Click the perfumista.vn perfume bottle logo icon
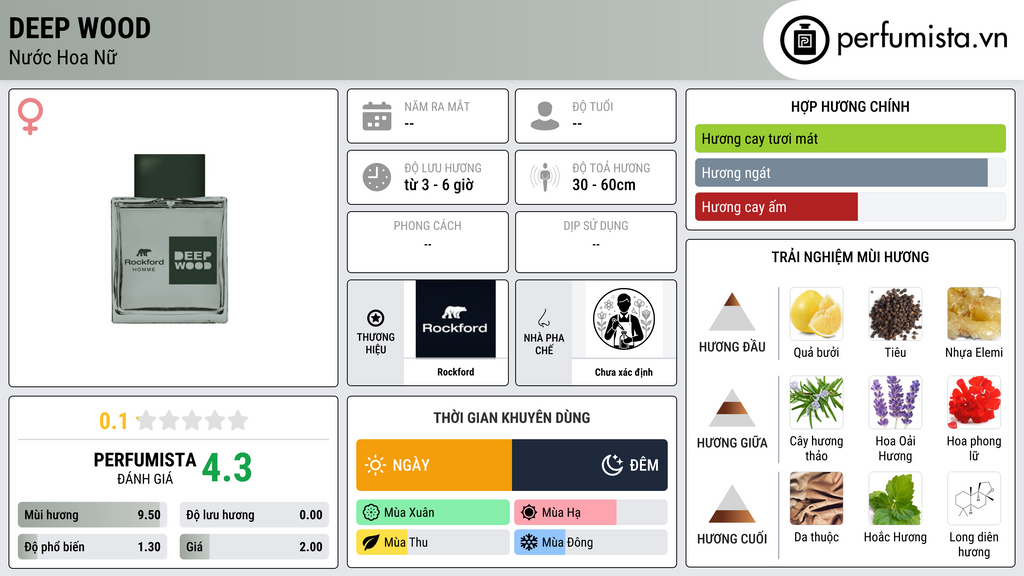 pyautogui.click(x=804, y=40)
